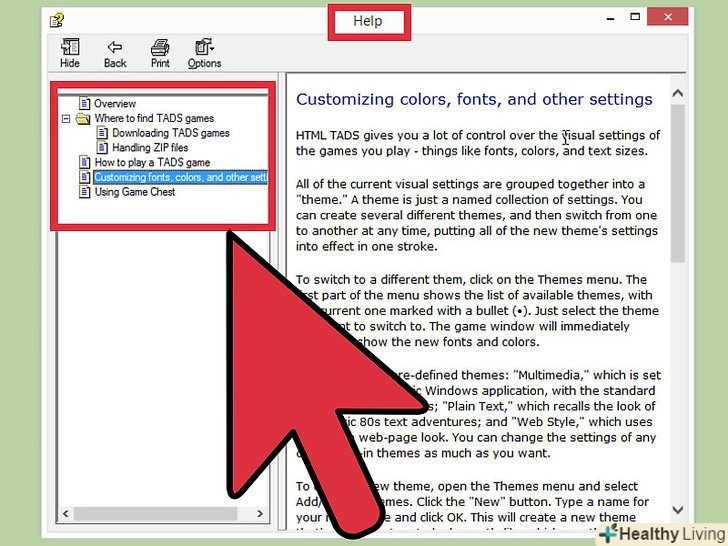Collapse the Where to find TADS games node
728x546 pixels.
tap(66, 119)
